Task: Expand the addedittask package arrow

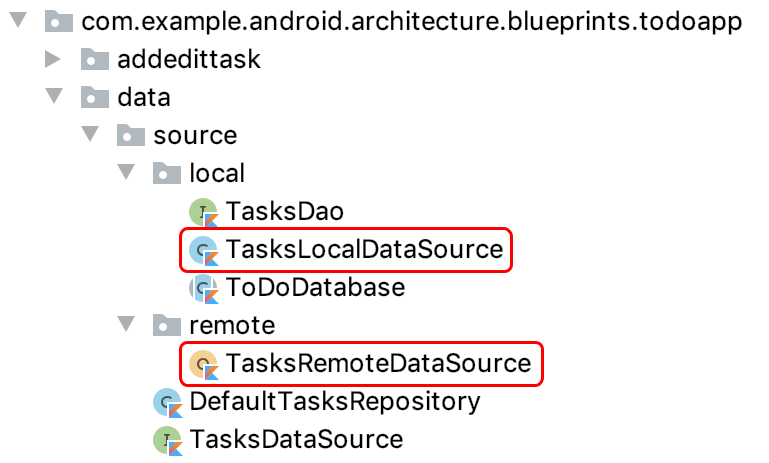Action: [53, 60]
